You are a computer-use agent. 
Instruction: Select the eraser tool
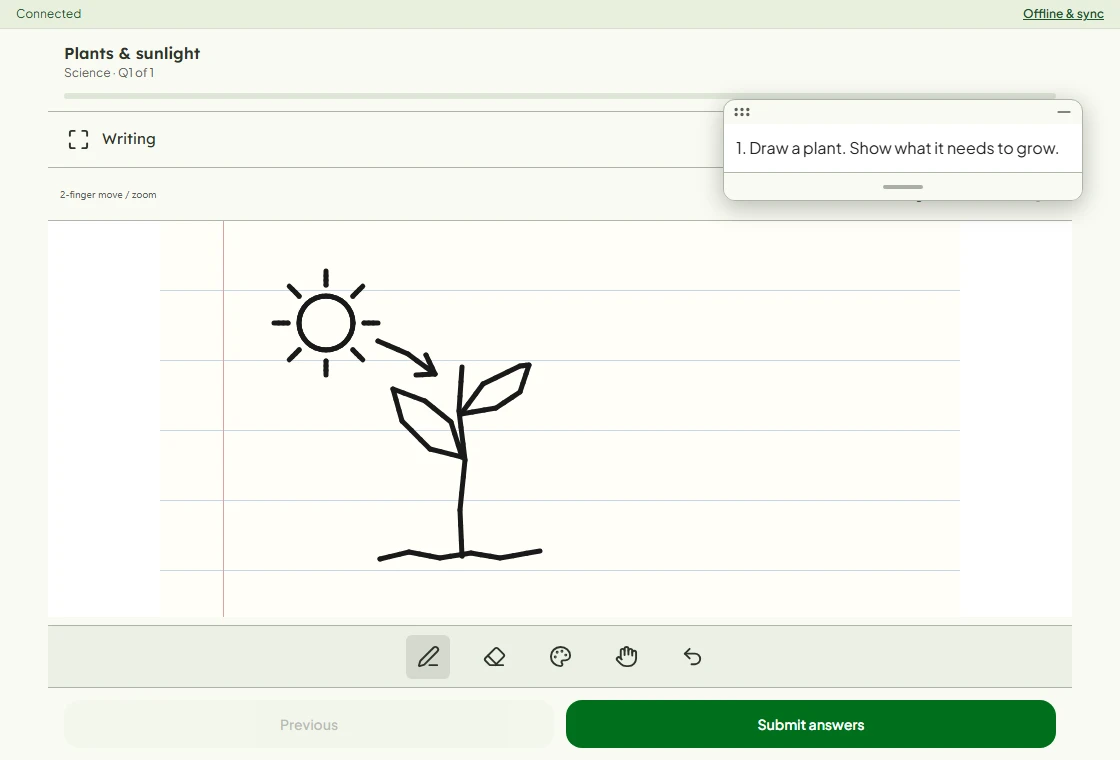click(x=494, y=656)
